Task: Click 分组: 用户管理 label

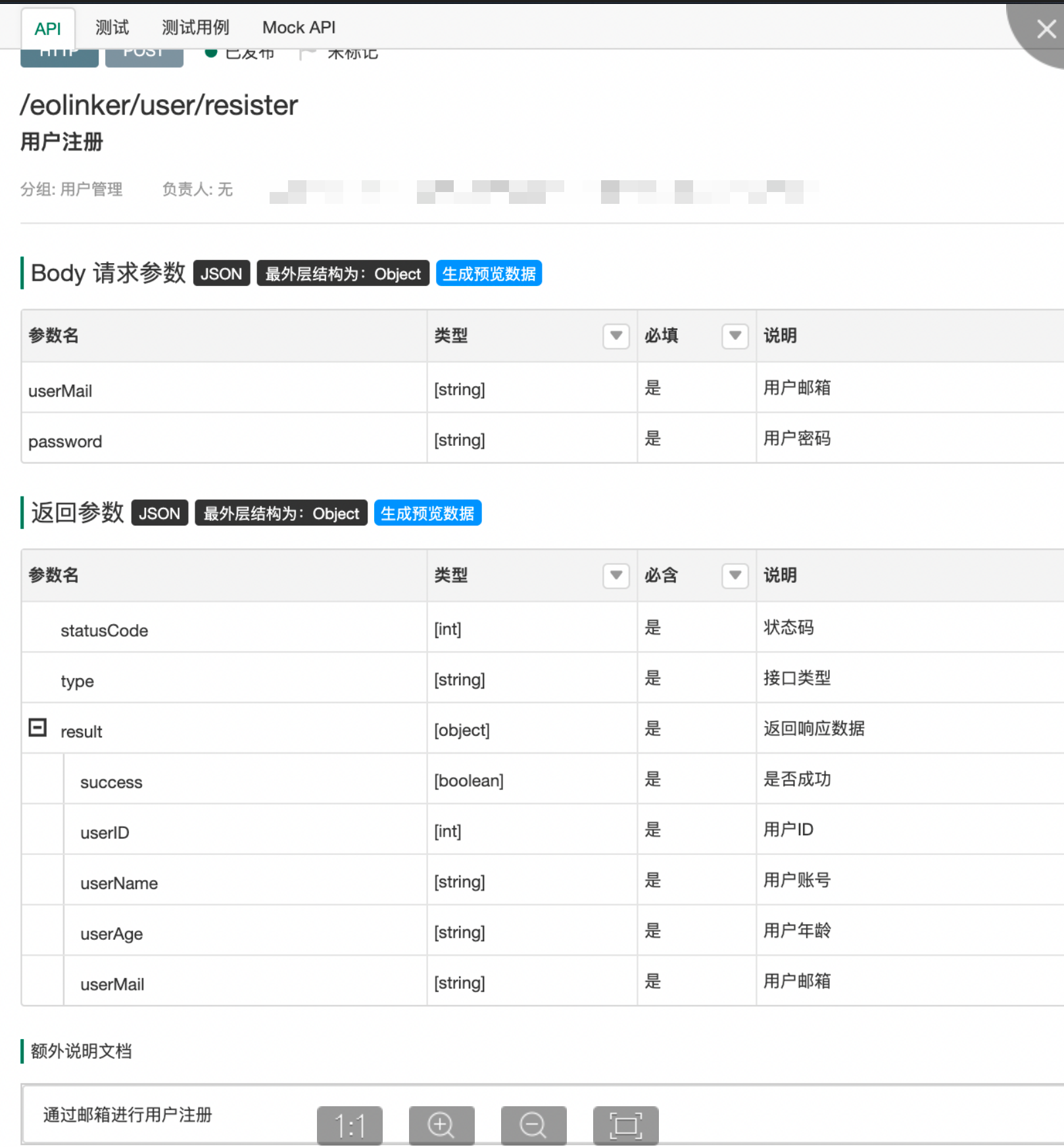Action: pyautogui.click(x=71, y=189)
